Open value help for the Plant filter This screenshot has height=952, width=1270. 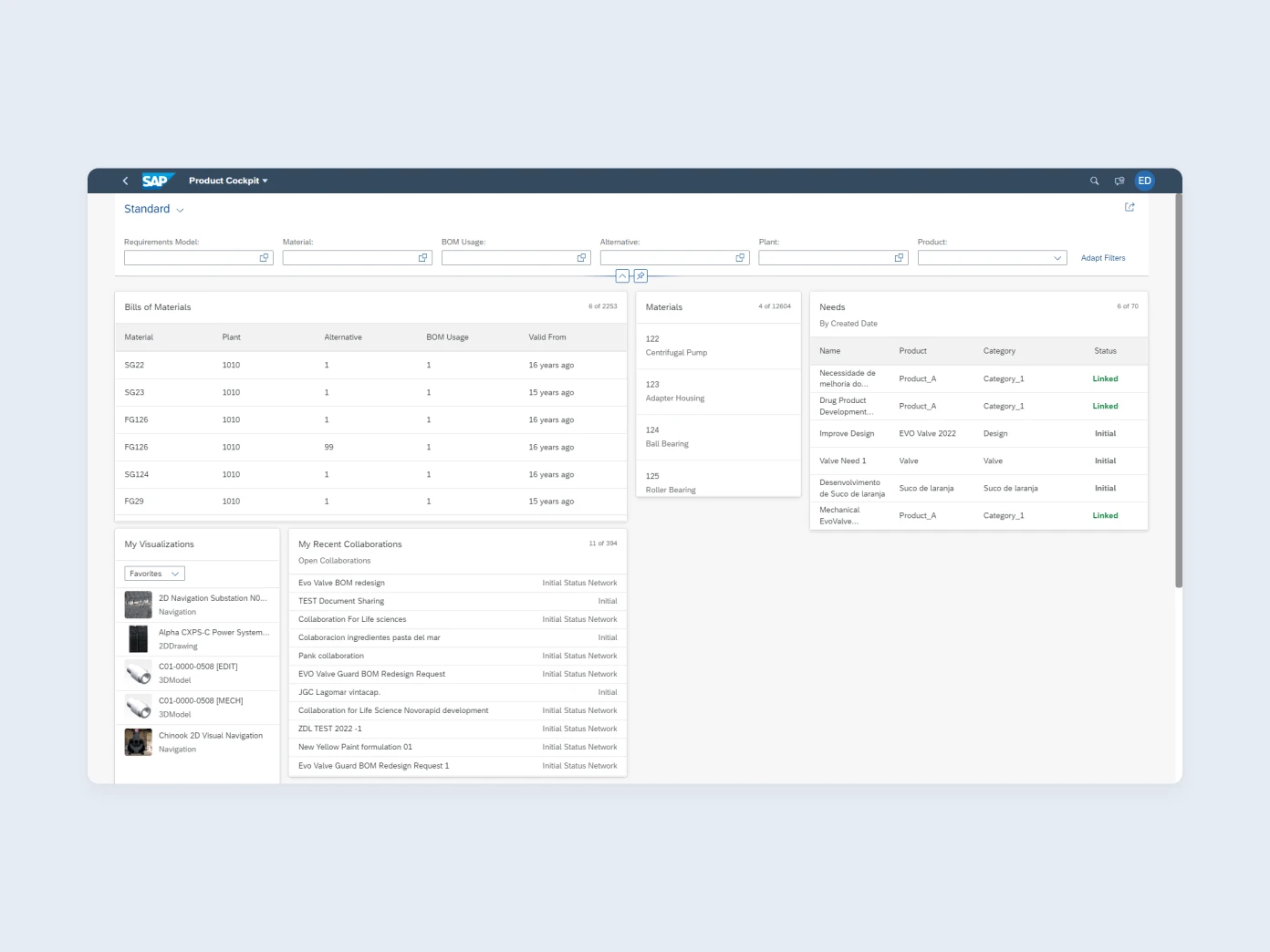[899, 257]
